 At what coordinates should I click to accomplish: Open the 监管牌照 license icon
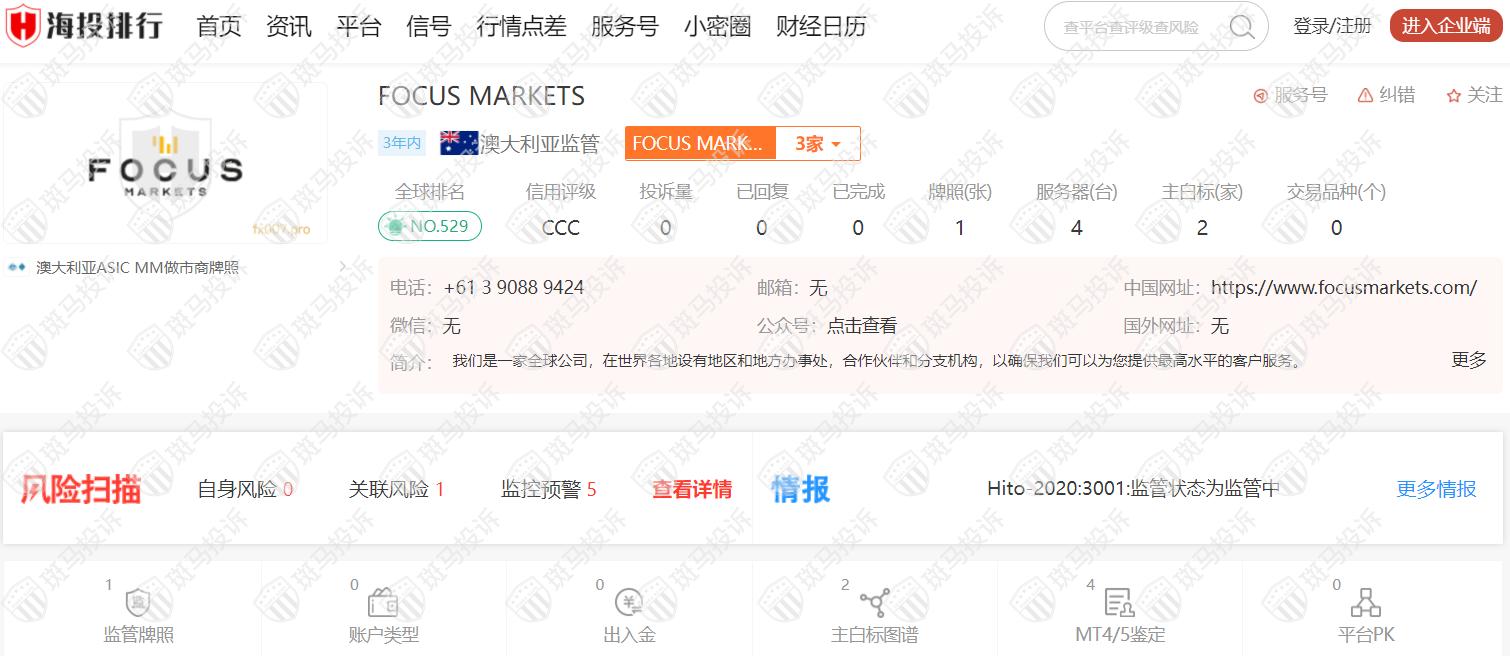(138, 603)
